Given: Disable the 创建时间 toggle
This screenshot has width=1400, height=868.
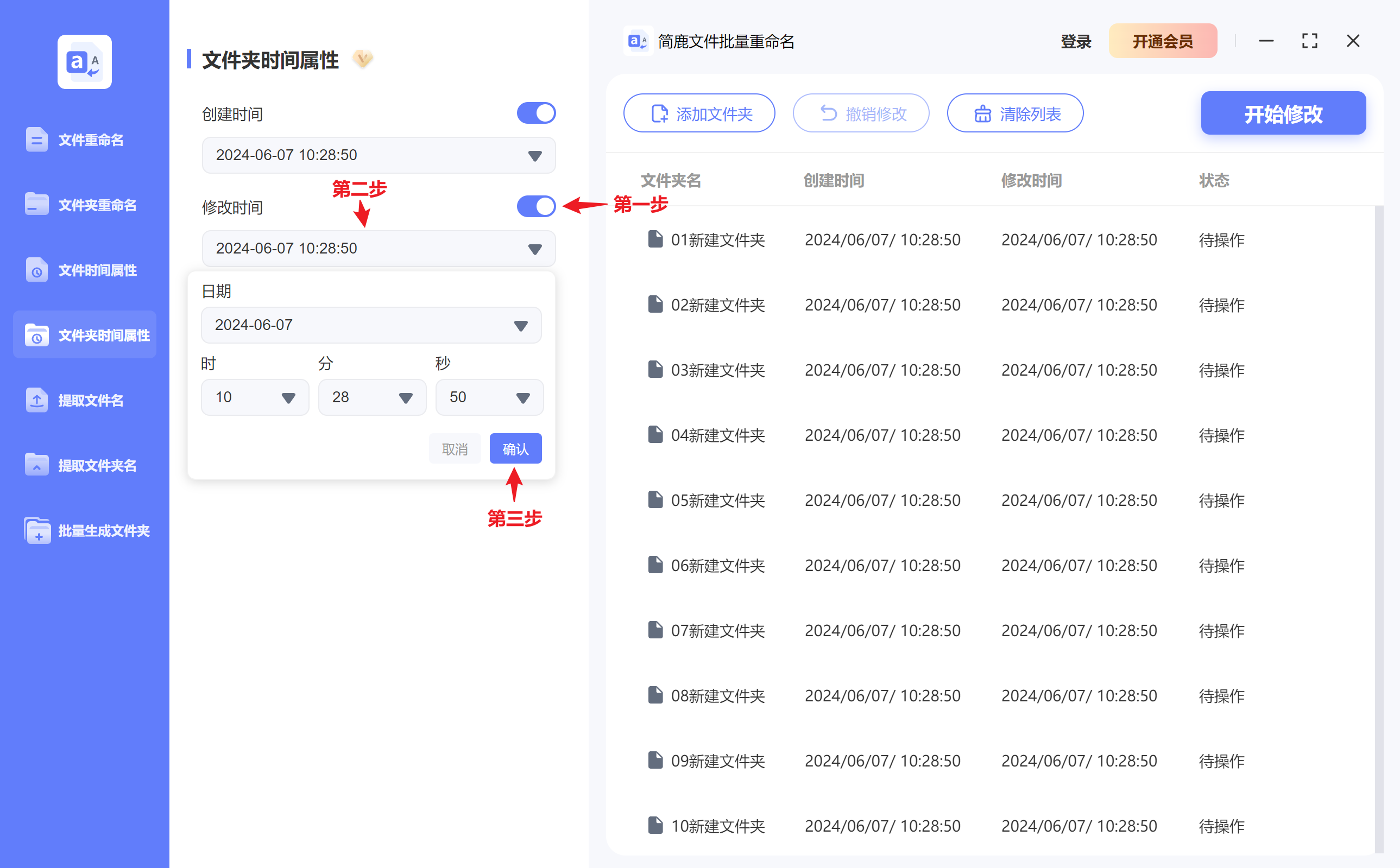Looking at the screenshot, I should (536, 113).
